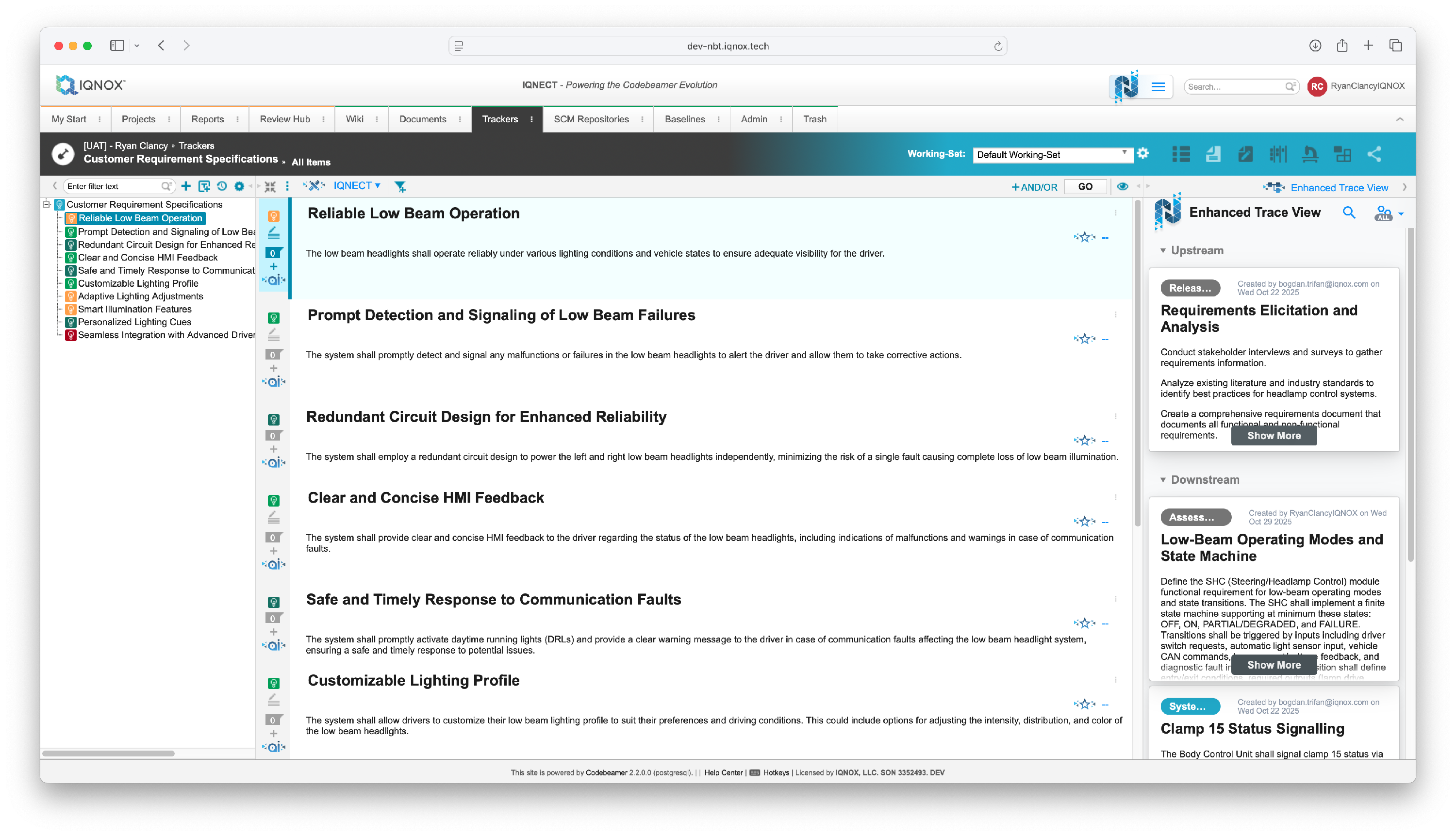Click the Working-Set settings gear icon
The height and width of the screenshot is (836, 1456).
(1143, 153)
